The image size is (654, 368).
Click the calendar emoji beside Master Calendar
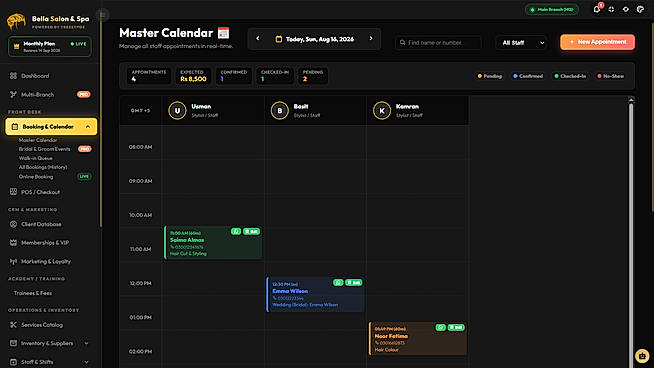[x=223, y=33]
